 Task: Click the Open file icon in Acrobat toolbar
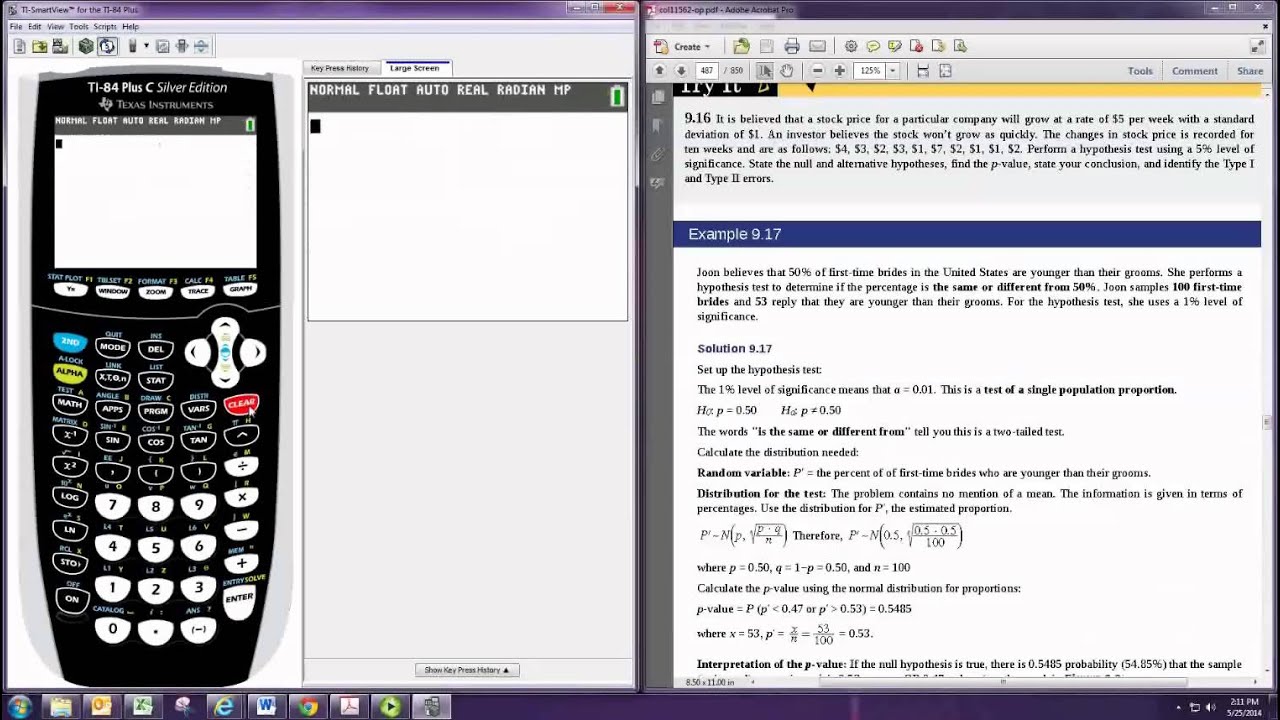point(741,46)
